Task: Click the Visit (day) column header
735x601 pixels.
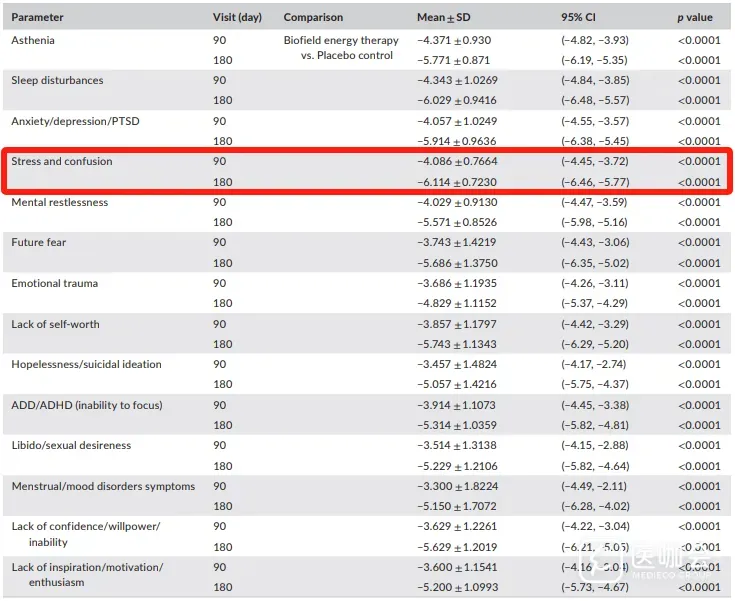Action: click(x=239, y=17)
